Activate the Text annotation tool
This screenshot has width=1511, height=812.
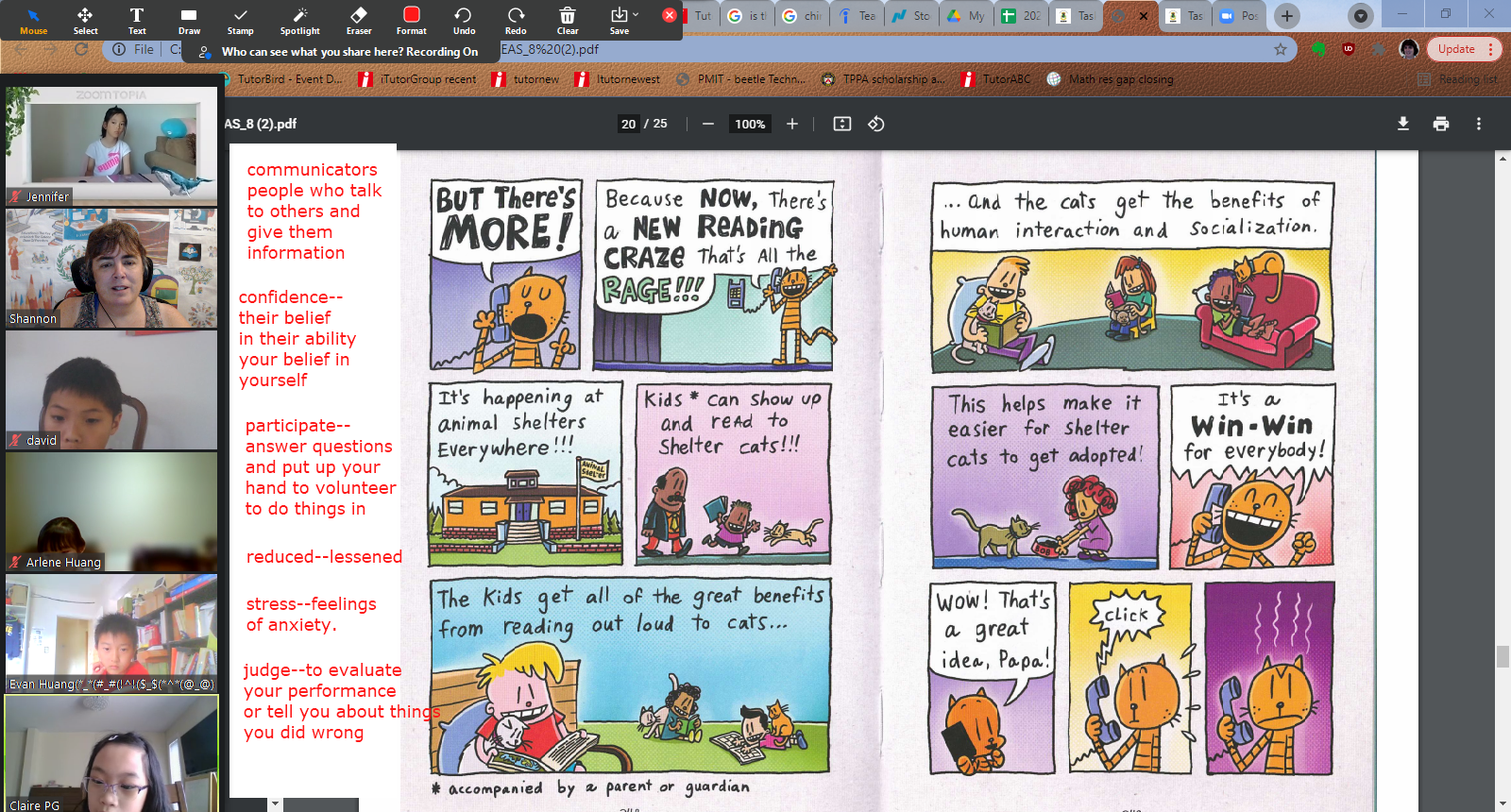point(137,20)
